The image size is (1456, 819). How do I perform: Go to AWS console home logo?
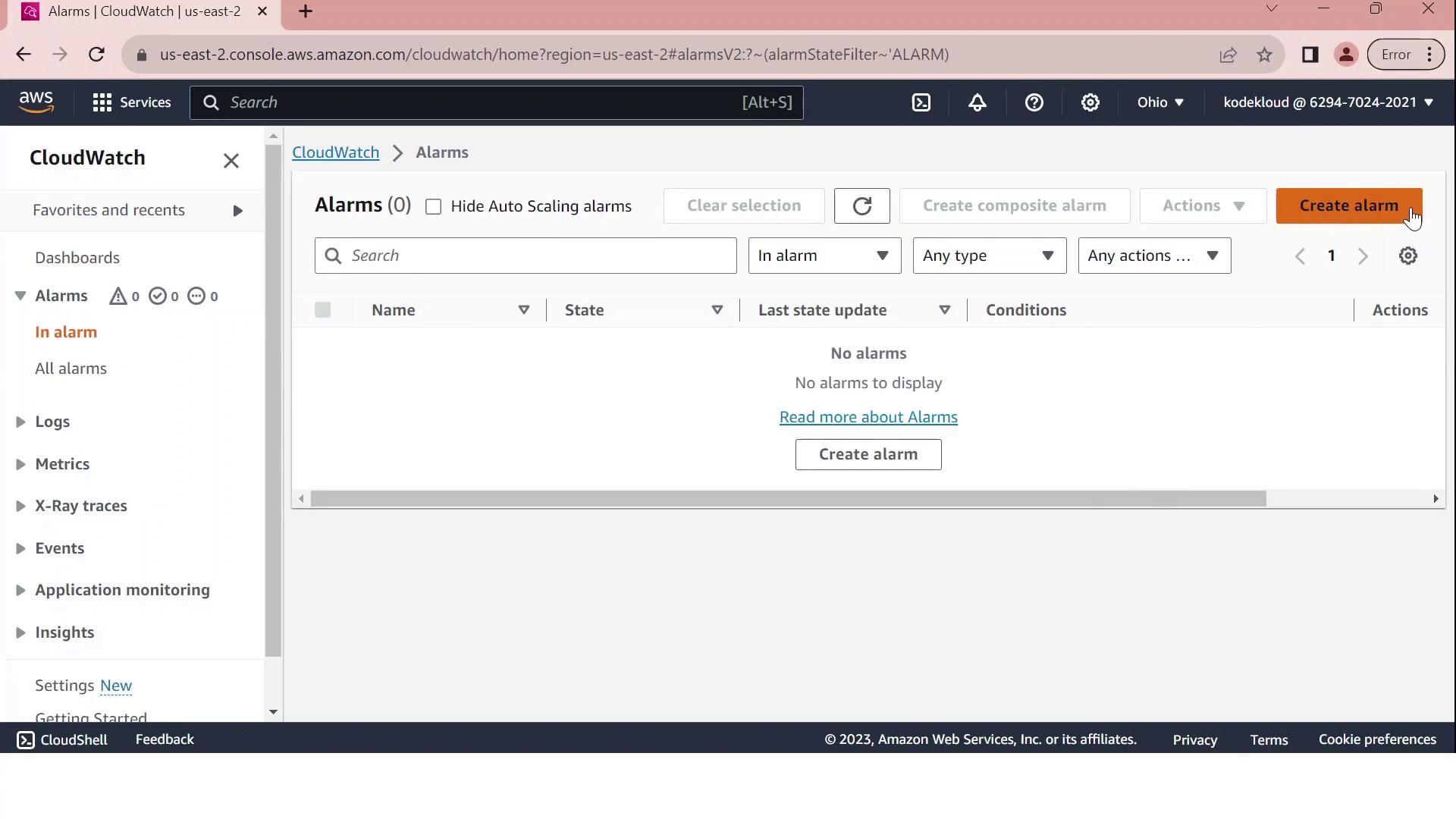coord(36,102)
